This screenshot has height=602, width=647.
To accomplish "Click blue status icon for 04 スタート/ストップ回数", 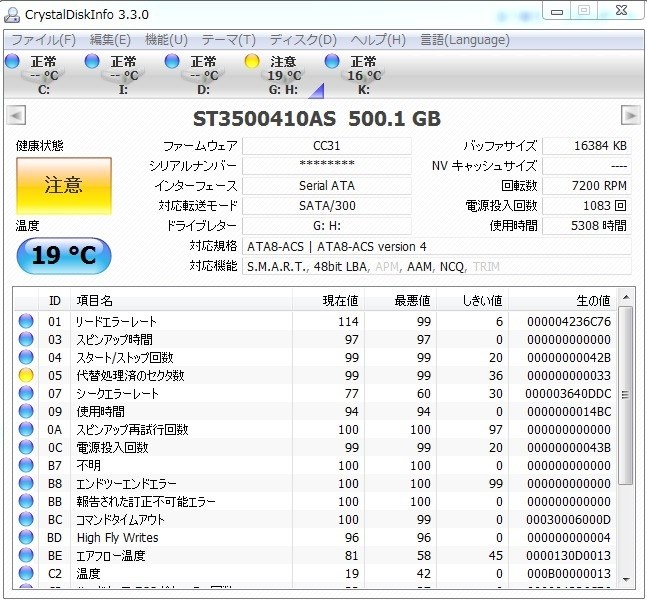I will (26, 357).
